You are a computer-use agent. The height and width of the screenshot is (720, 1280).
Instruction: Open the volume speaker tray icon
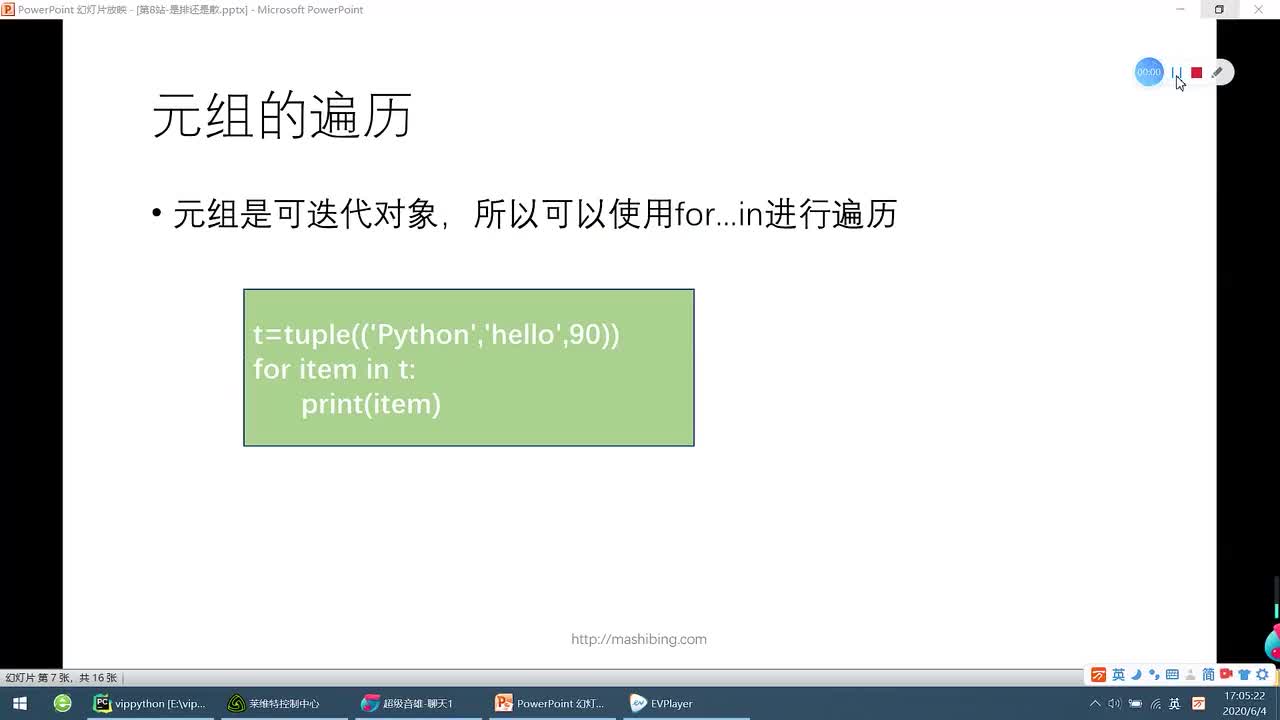click(1115, 704)
